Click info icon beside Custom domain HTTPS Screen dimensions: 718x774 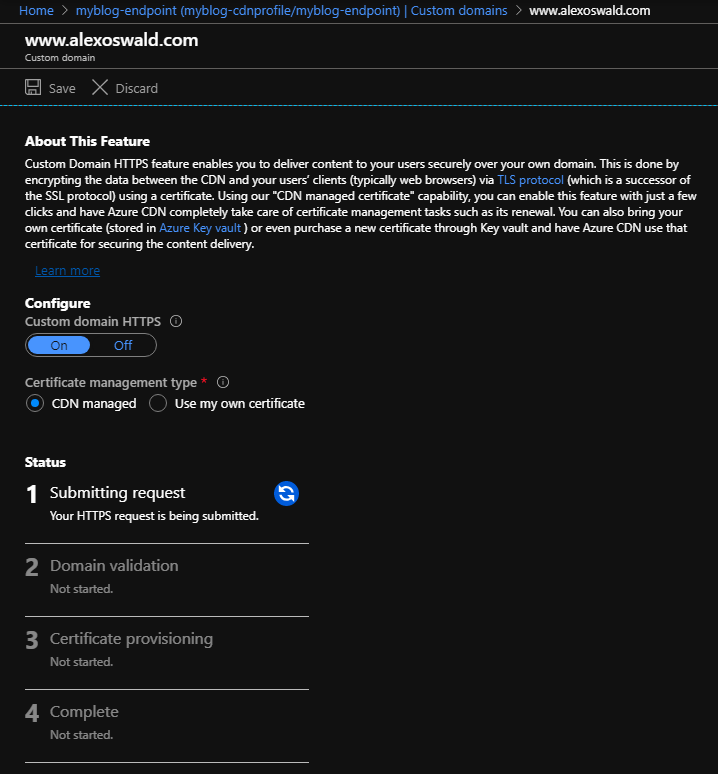pos(176,321)
